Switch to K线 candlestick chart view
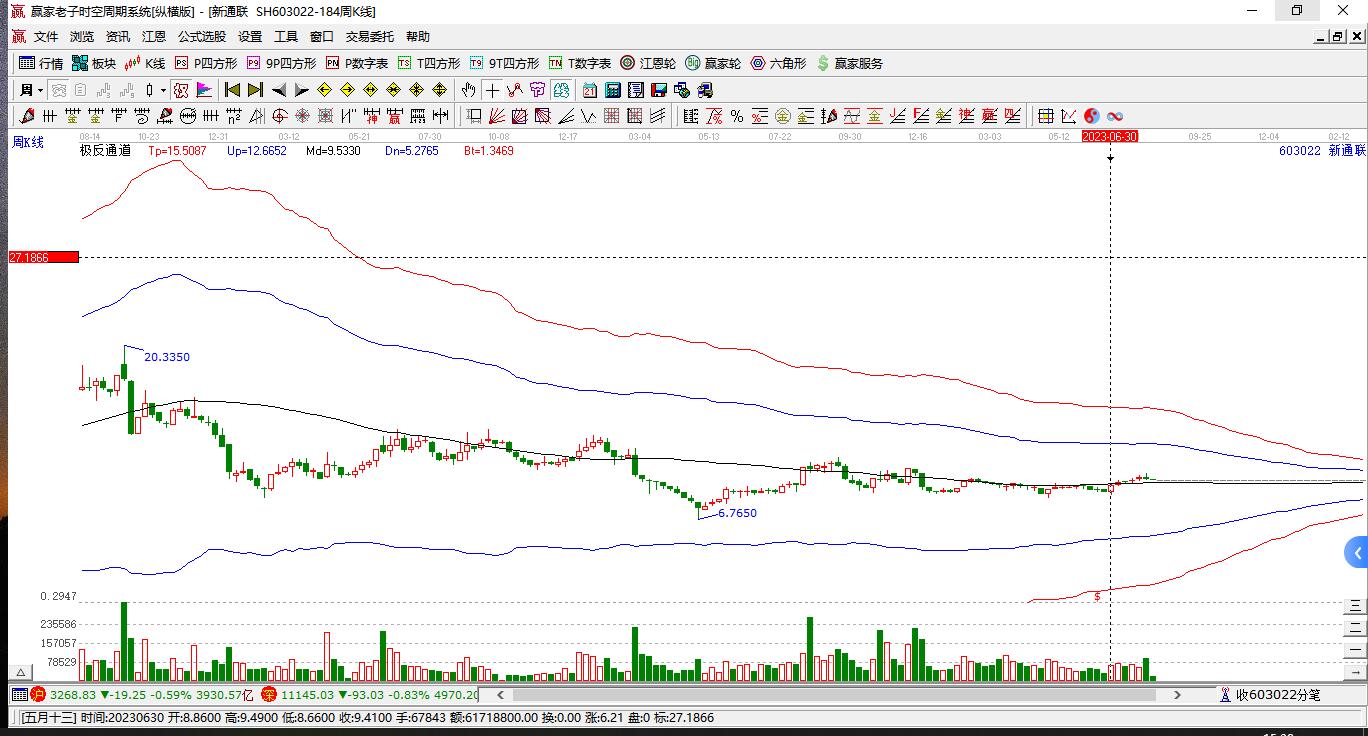This screenshot has height=736, width=1368. point(145,63)
